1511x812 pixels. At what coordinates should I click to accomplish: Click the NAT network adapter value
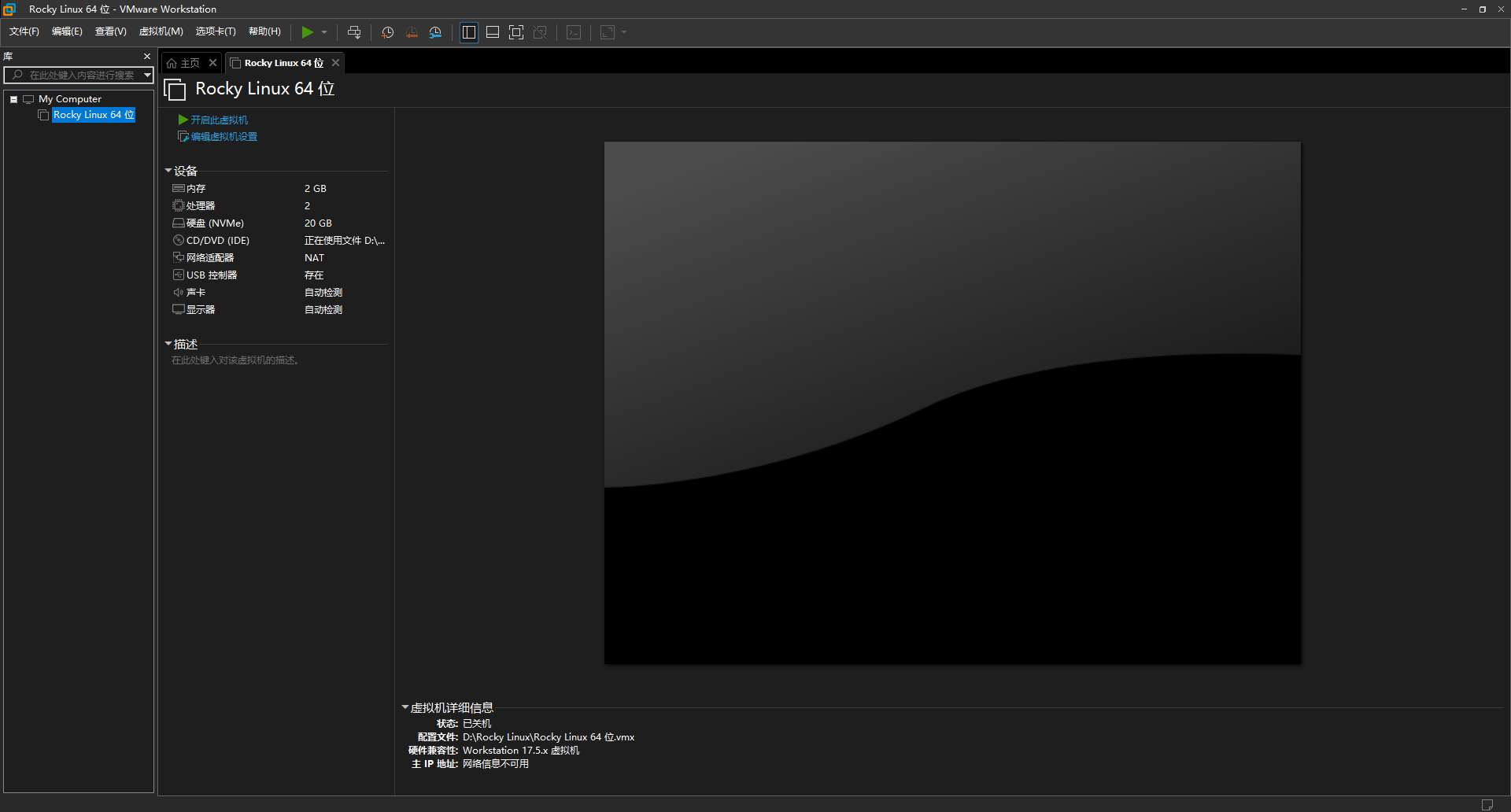coord(314,258)
